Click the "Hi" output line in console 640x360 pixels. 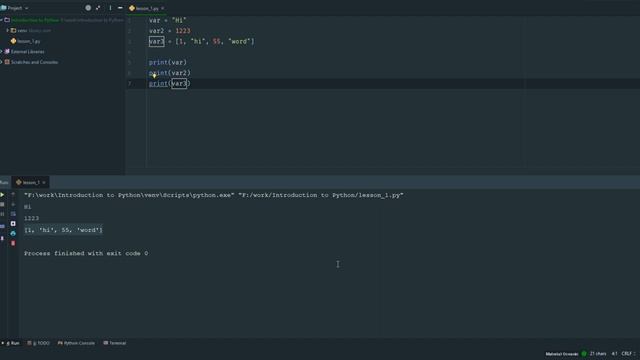[x=27, y=207]
